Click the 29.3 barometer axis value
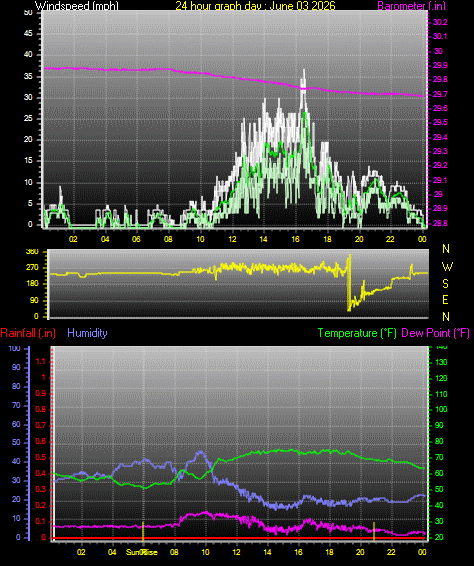The width and height of the screenshot is (474, 566). (440, 151)
